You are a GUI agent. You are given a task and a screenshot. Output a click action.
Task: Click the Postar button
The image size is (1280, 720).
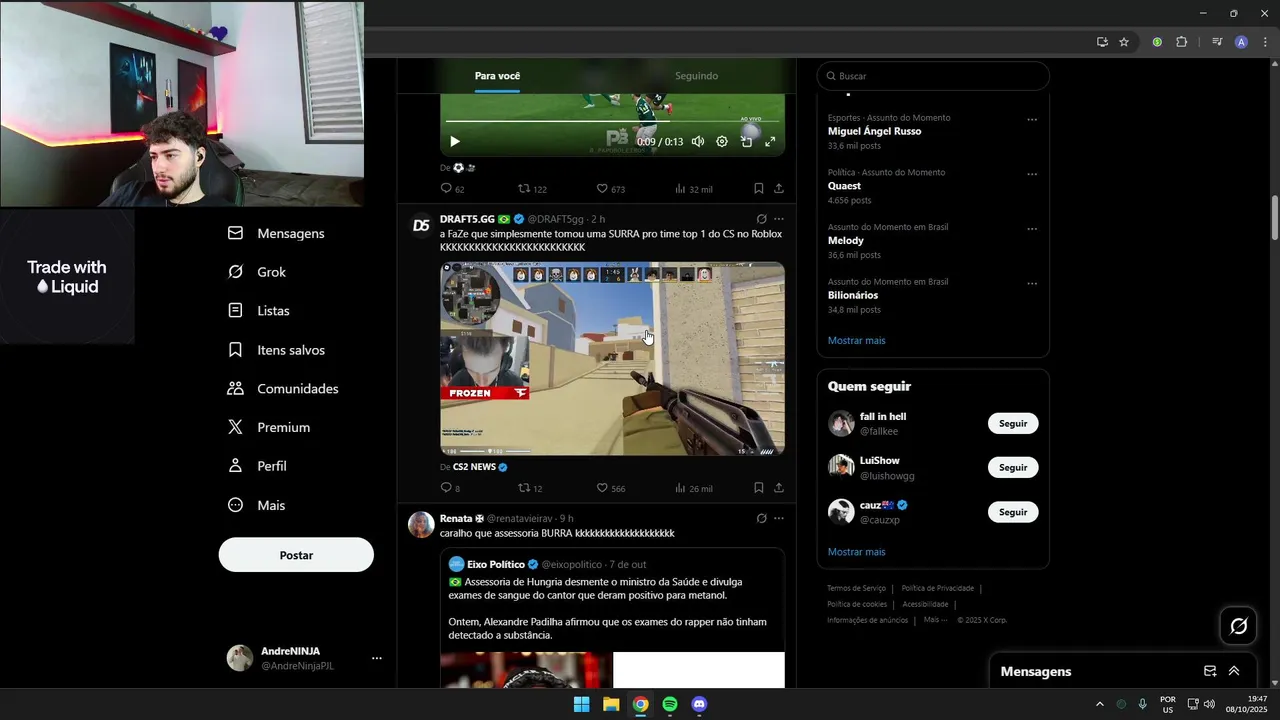pyautogui.click(x=296, y=555)
